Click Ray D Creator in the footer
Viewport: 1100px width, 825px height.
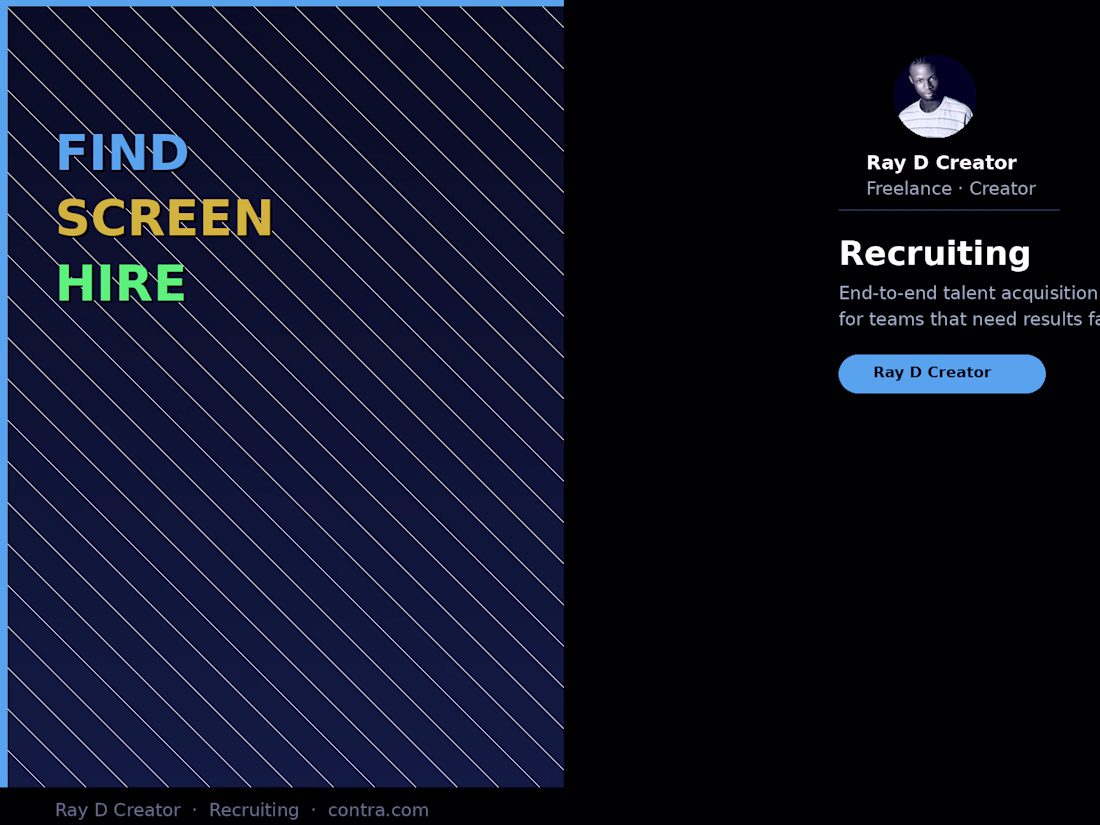click(118, 810)
